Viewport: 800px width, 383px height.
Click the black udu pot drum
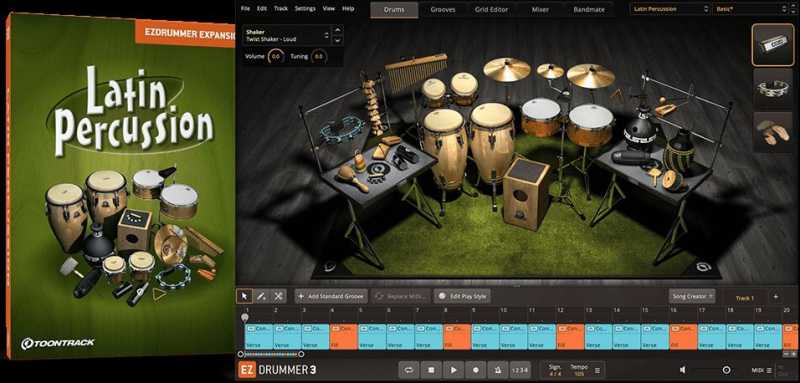coord(641,130)
